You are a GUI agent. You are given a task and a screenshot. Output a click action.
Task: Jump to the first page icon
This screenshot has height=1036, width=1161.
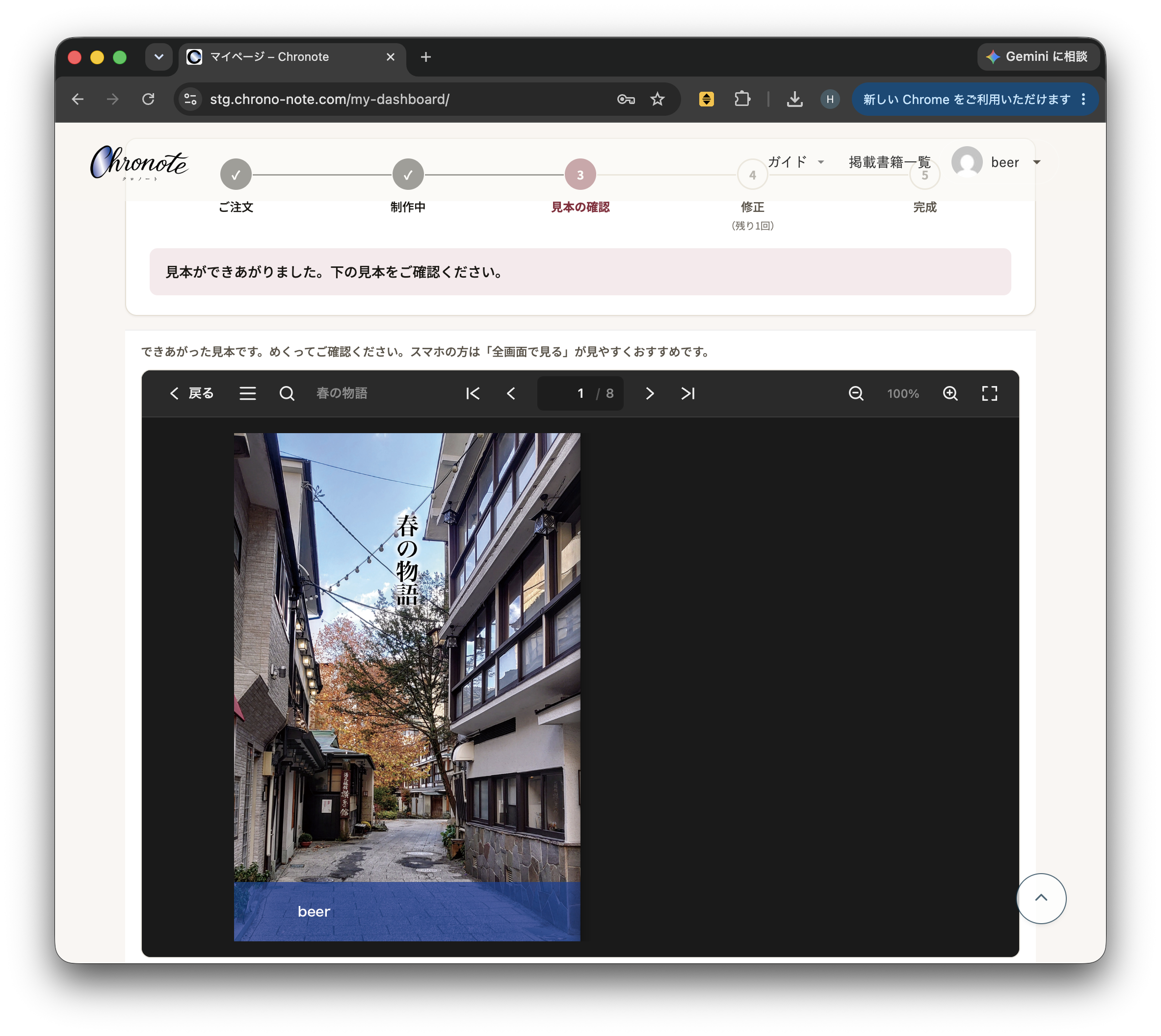pos(473,393)
